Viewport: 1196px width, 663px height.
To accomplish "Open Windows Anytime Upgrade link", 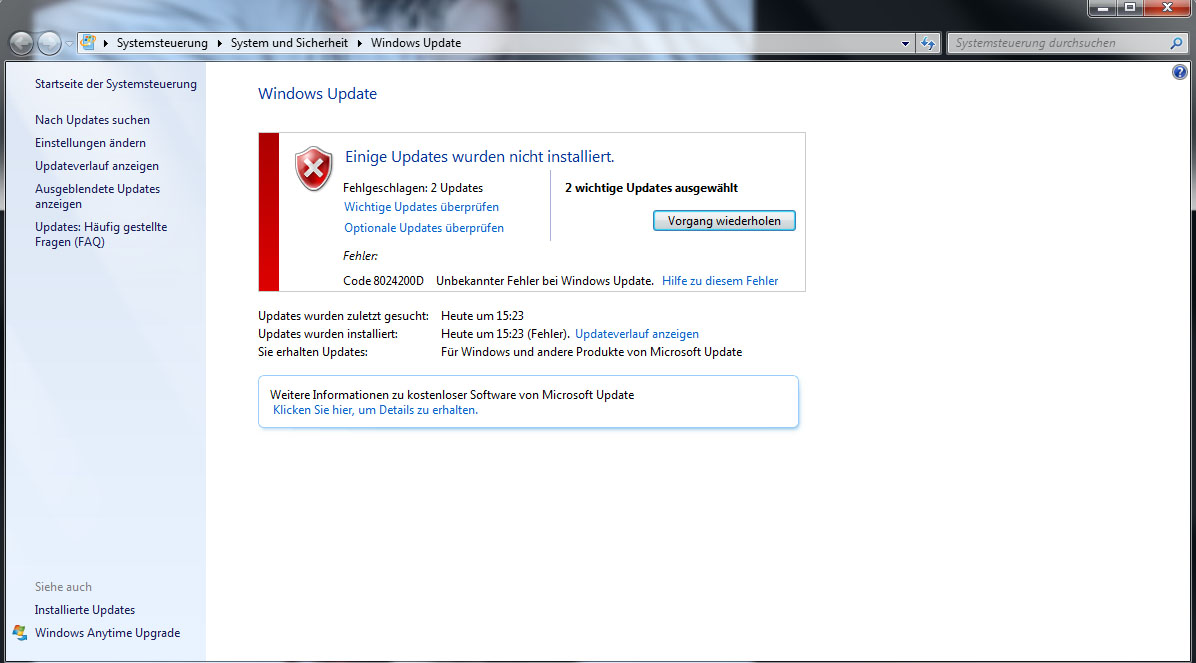I will [108, 632].
